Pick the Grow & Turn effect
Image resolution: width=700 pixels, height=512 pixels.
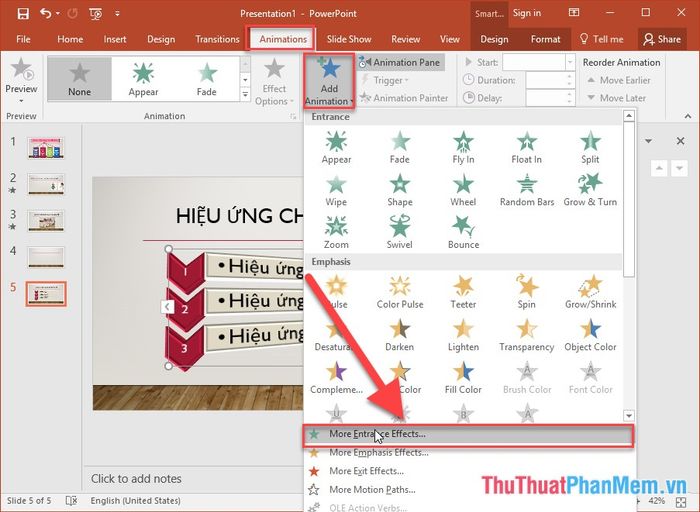(x=590, y=190)
